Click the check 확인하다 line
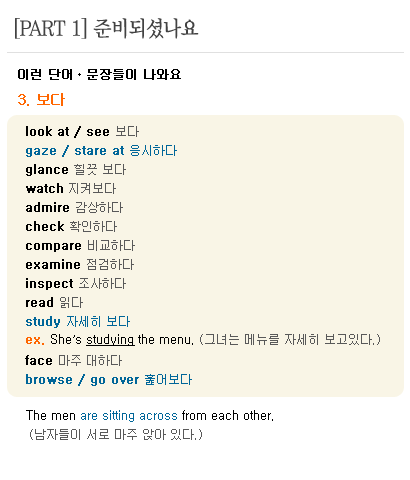 point(71,227)
